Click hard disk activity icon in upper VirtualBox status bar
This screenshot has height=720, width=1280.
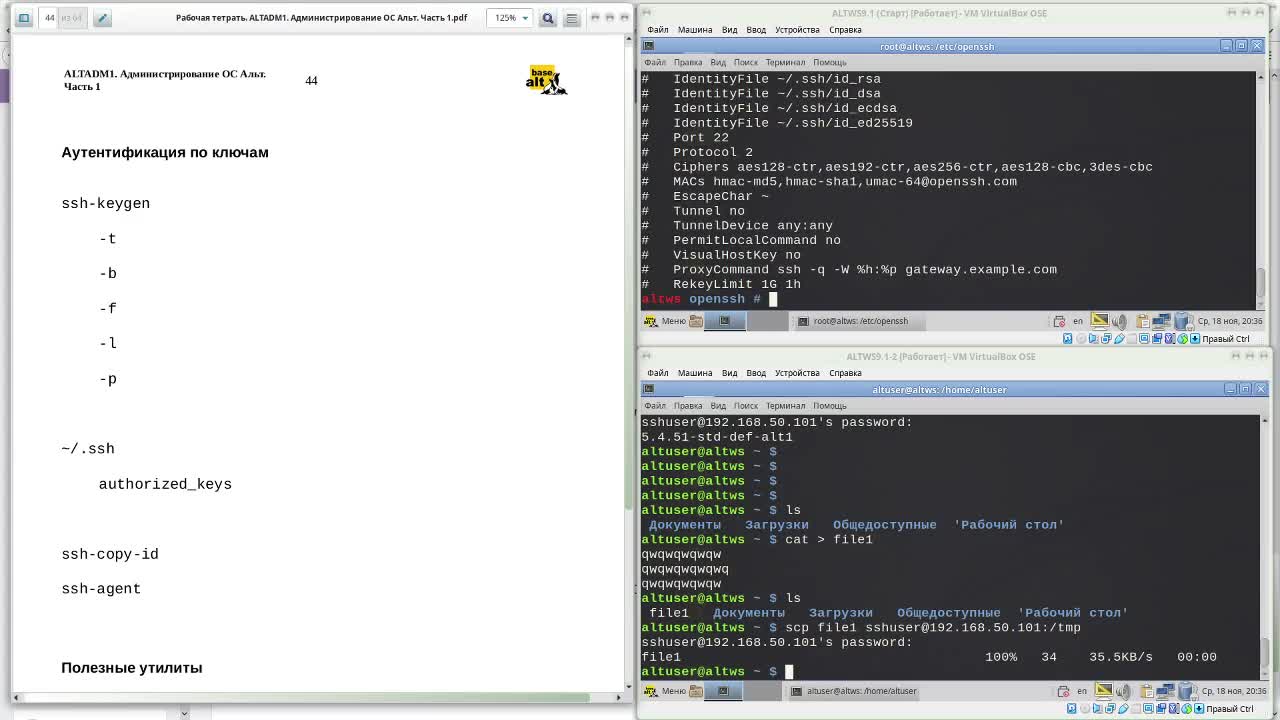(x=1067, y=339)
